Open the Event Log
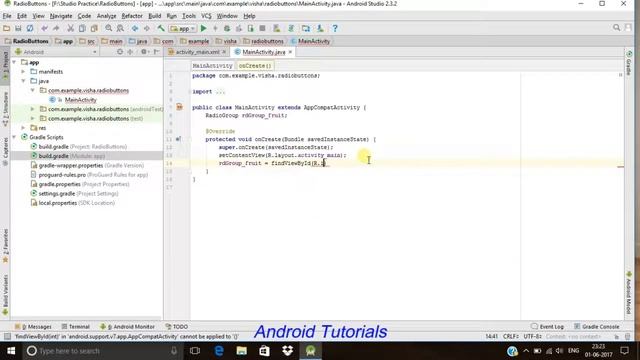Image resolution: width=640 pixels, height=360 pixels. tap(547, 327)
